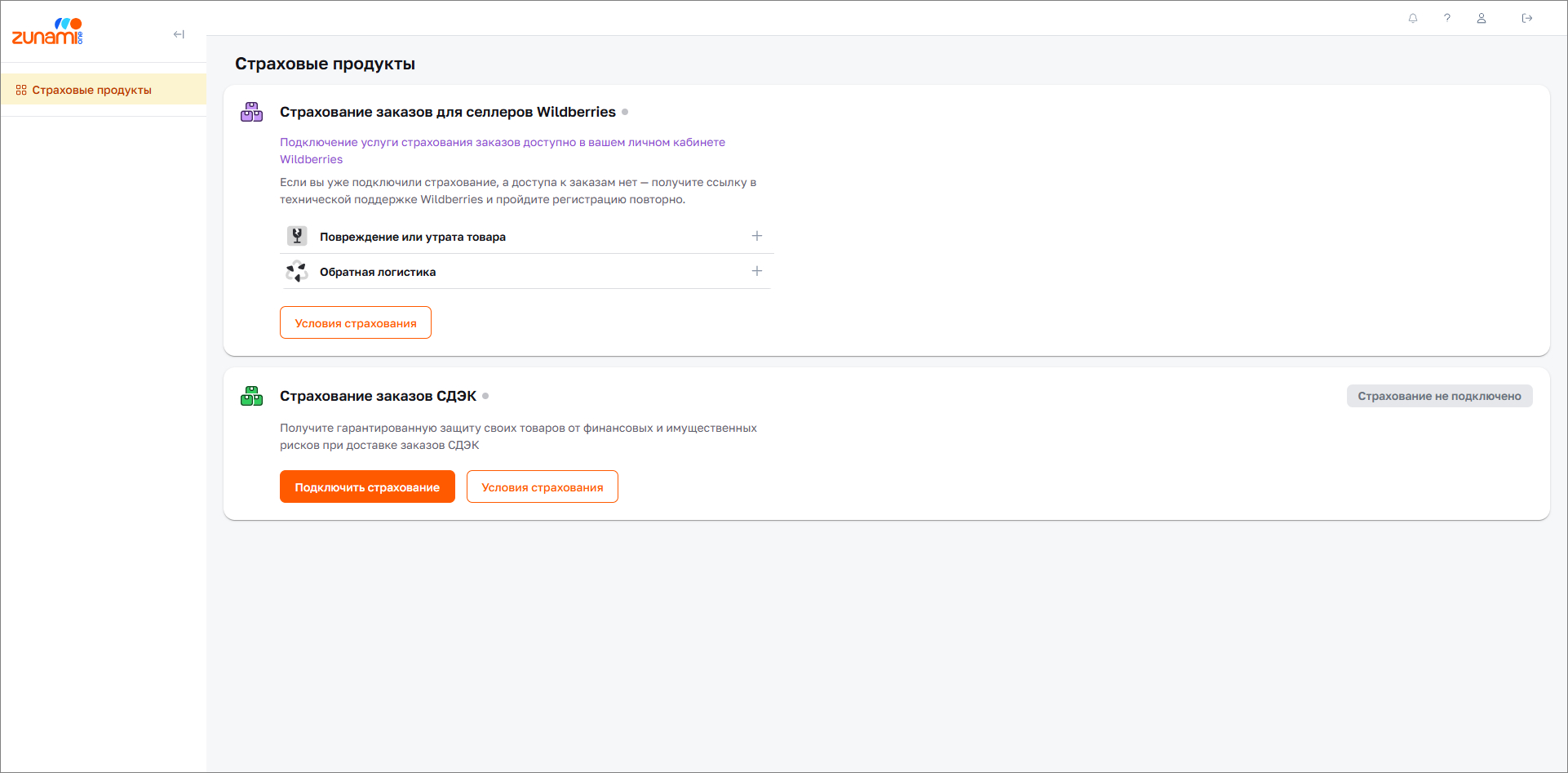Open Условия страхования for СДЭК
Screen dimensions: 1568x773
[x=543, y=487]
